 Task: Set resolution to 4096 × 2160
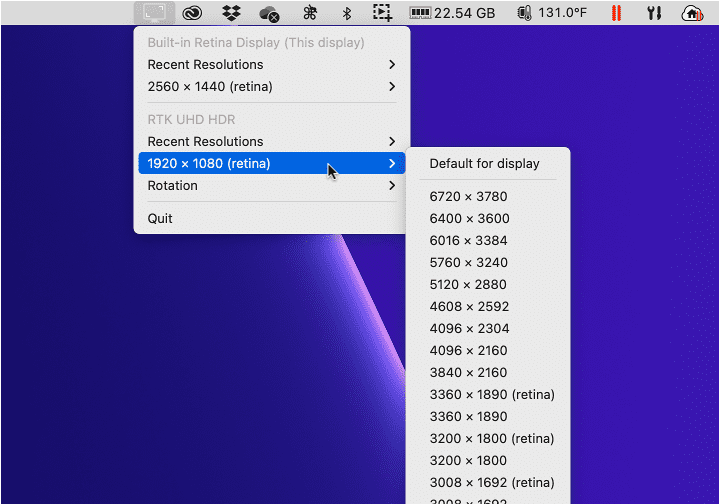(x=488, y=351)
